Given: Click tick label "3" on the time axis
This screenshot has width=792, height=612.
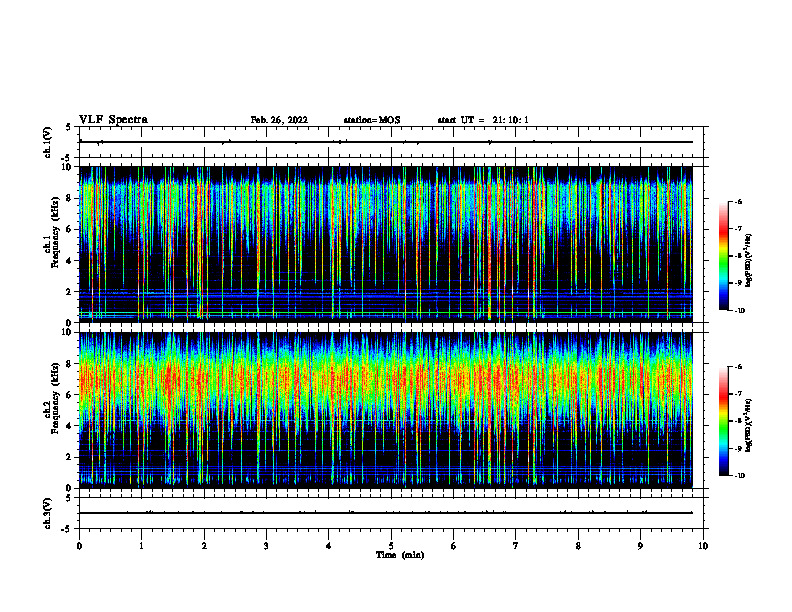Looking at the screenshot, I should [266, 546].
